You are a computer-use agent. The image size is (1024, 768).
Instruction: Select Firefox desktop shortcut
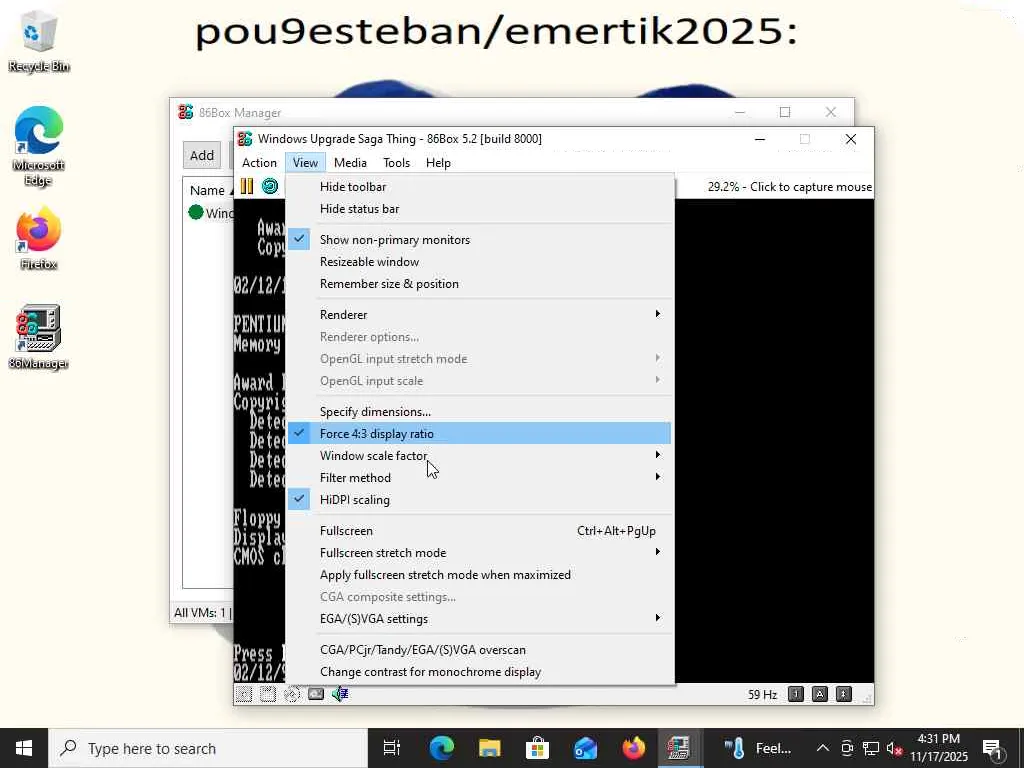pyautogui.click(x=39, y=238)
